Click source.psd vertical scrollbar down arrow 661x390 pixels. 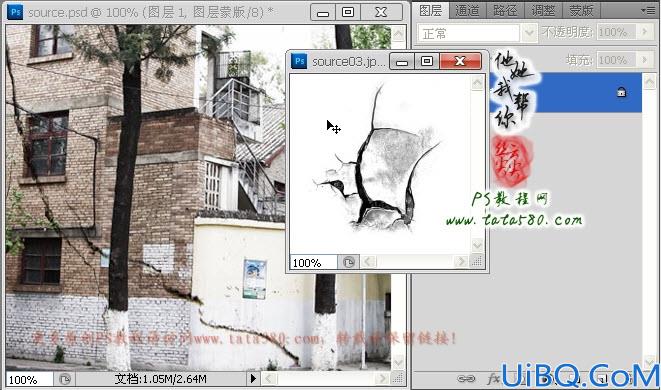click(x=398, y=362)
